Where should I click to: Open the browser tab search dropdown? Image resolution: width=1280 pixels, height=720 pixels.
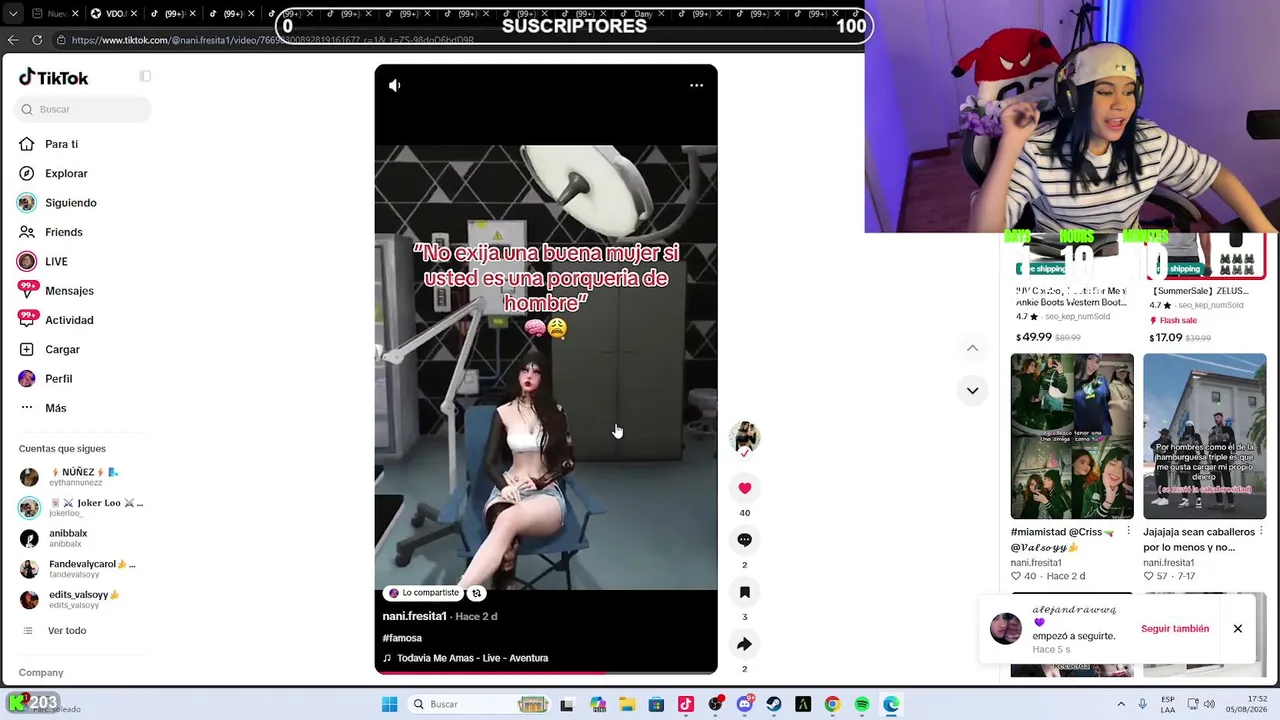pos(13,14)
